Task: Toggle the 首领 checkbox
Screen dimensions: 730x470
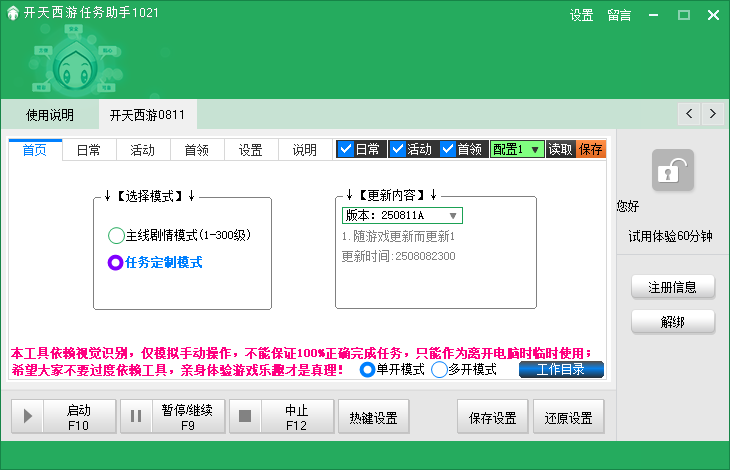Action: [x=448, y=149]
